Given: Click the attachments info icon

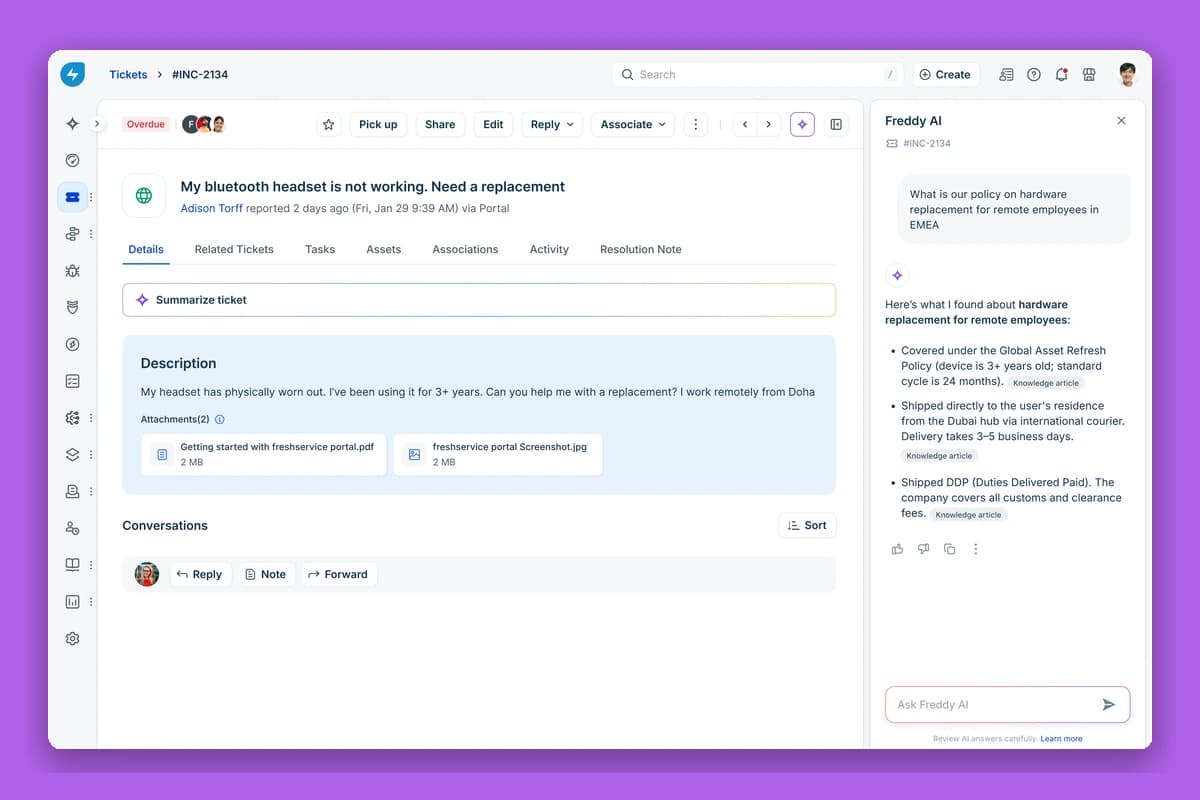Looking at the screenshot, I should tap(220, 420).
